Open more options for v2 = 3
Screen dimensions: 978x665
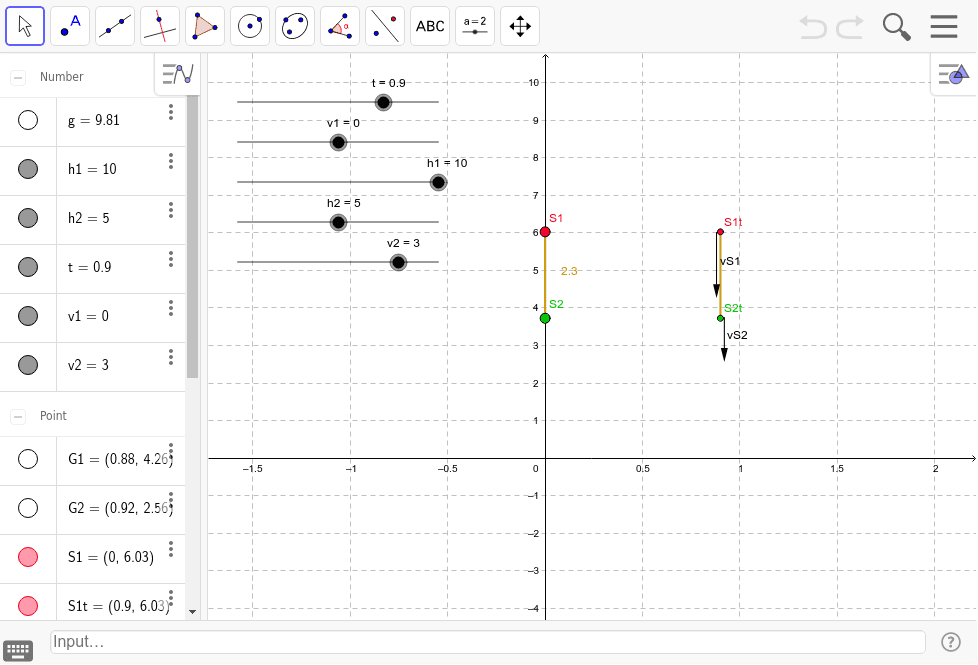[171, 357]
